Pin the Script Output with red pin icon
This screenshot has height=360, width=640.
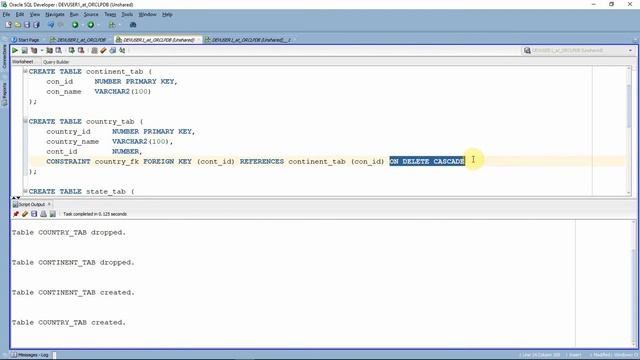click(x=16, y=214)
